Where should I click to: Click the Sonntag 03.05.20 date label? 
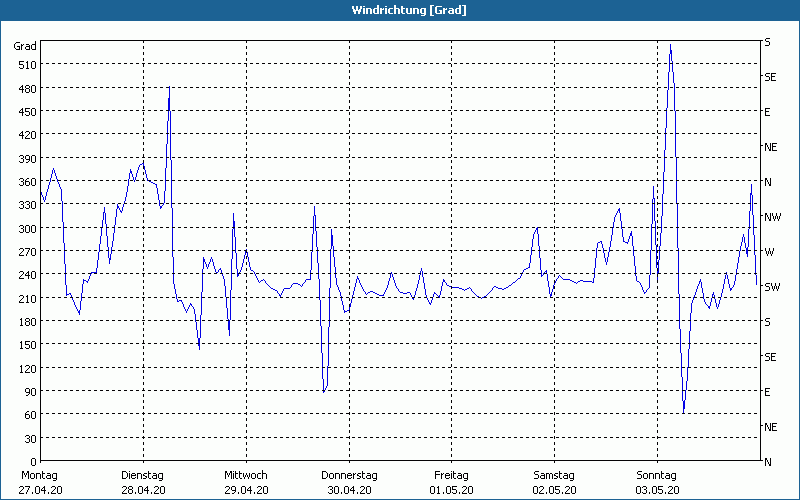[656, 482]
